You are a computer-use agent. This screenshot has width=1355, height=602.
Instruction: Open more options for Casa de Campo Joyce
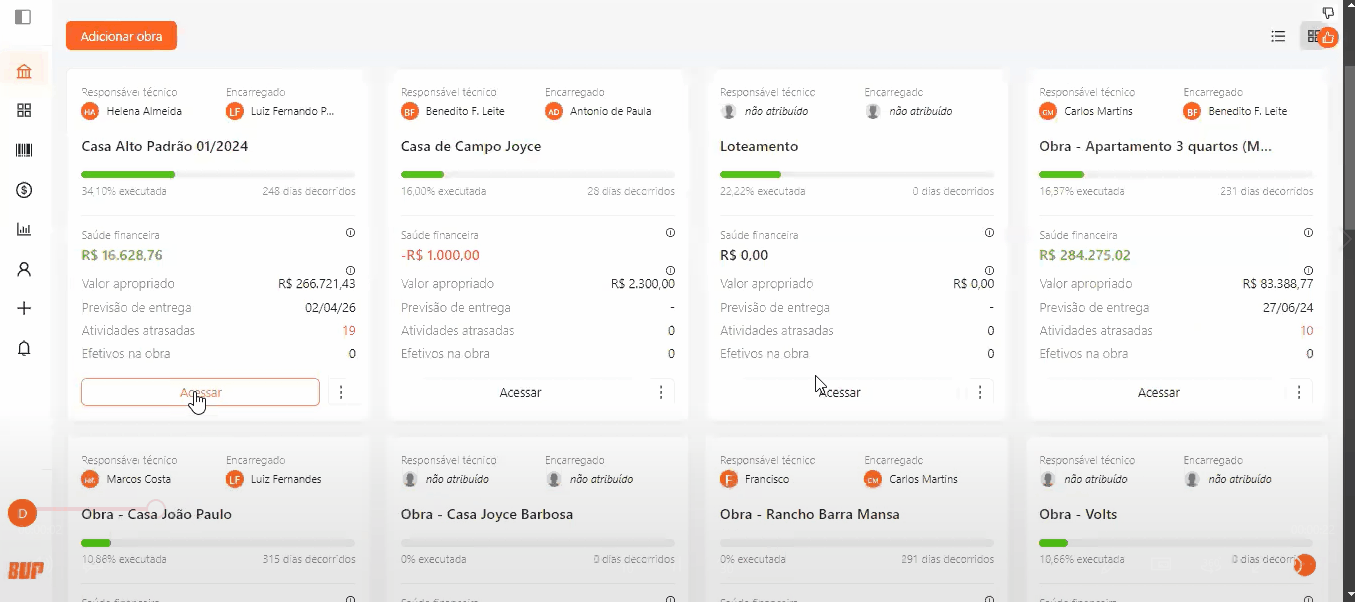[661, 392]
